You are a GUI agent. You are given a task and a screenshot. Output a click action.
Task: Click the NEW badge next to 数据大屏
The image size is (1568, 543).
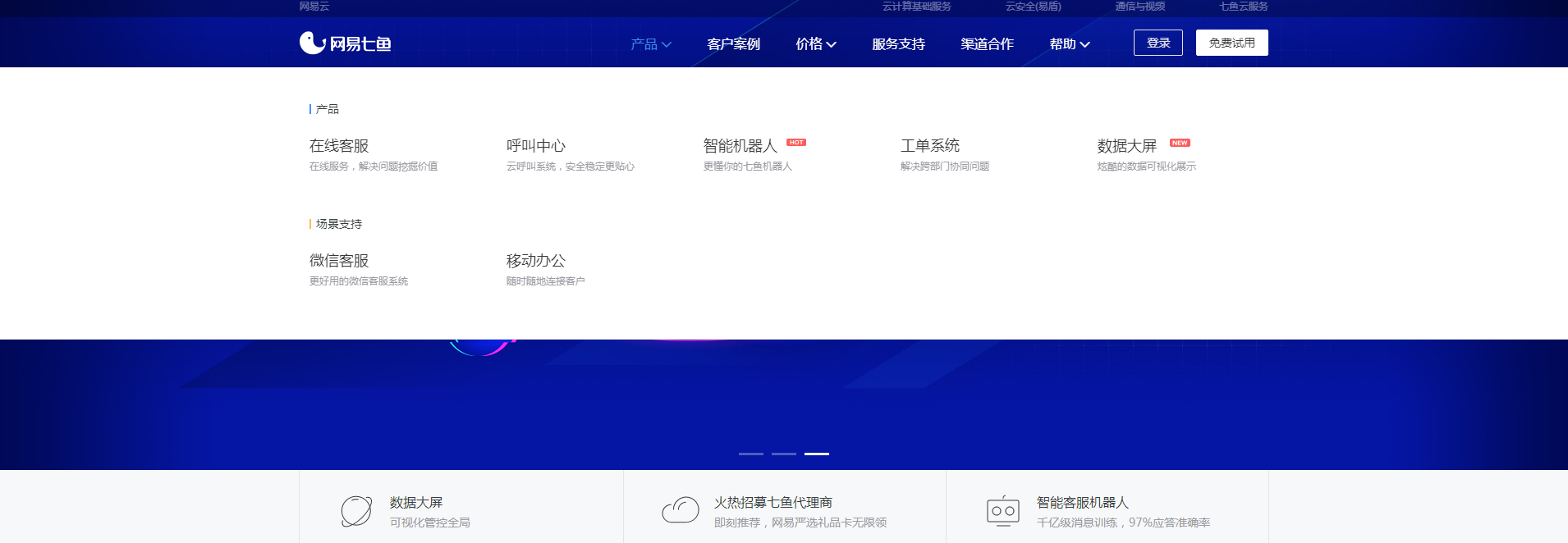[1180, 143]
